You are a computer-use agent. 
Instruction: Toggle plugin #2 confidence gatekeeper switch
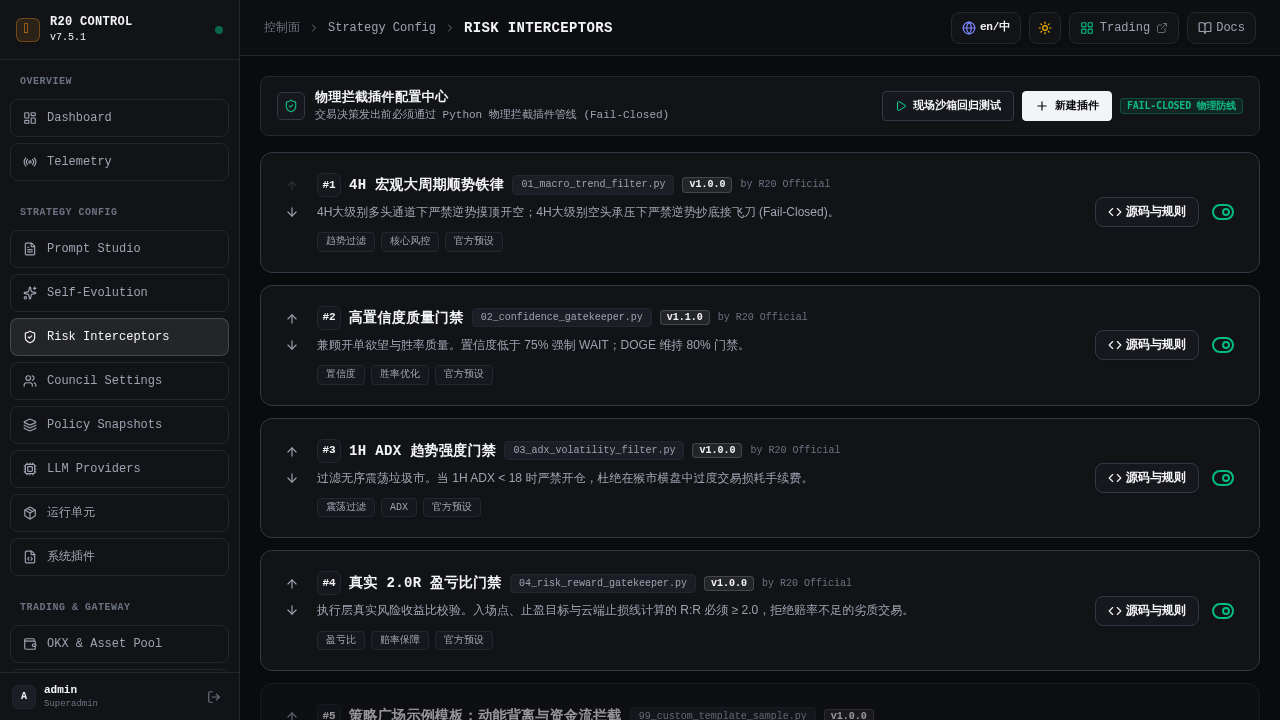[1223, 345]
